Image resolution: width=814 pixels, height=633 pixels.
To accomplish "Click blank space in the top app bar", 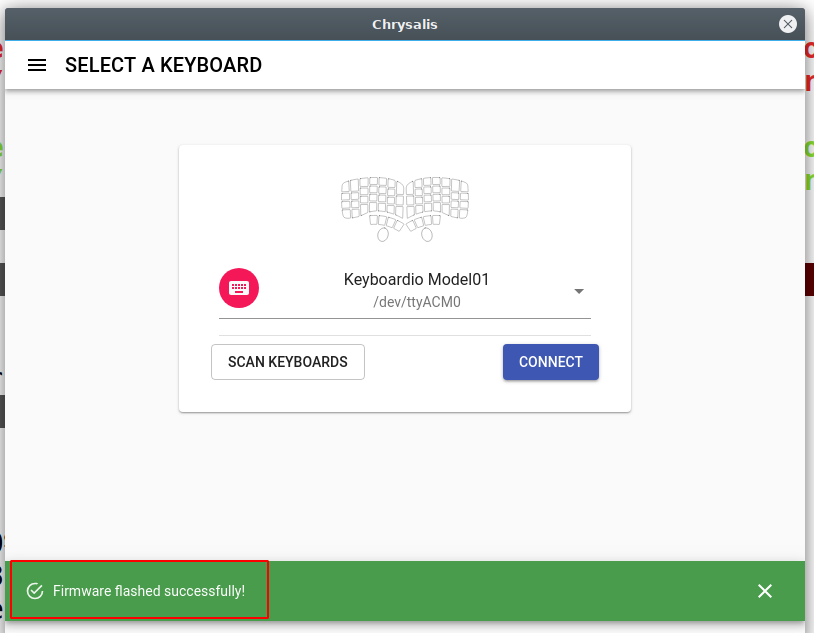I will 530,65.
